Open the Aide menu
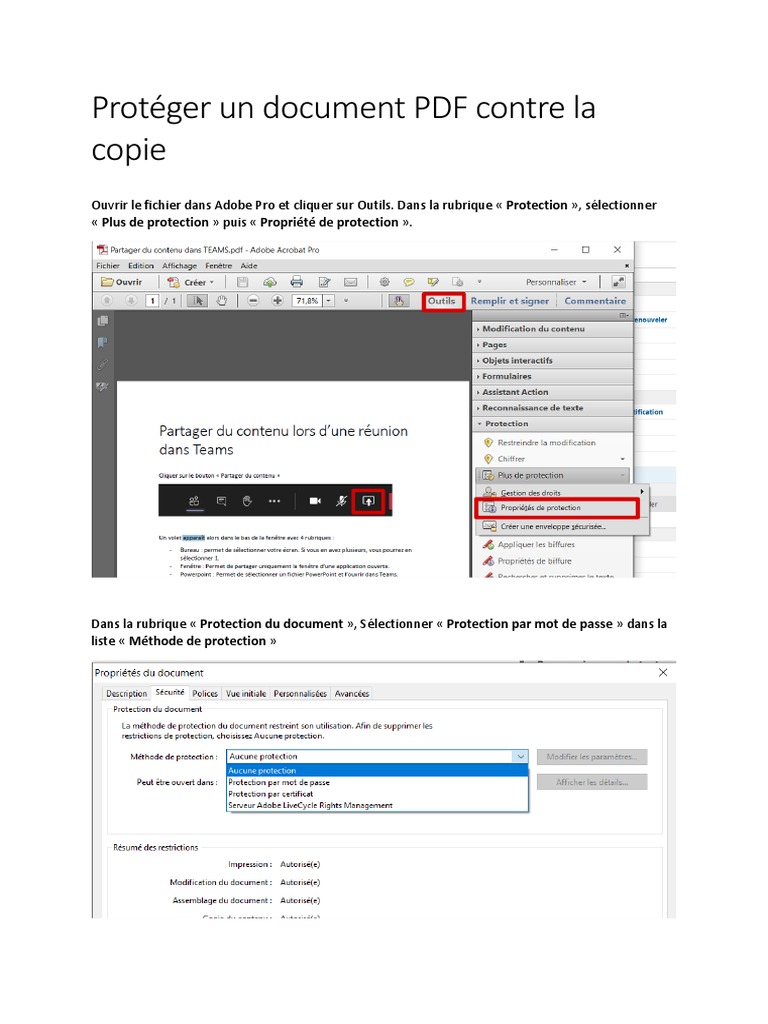 pos(249,266)
